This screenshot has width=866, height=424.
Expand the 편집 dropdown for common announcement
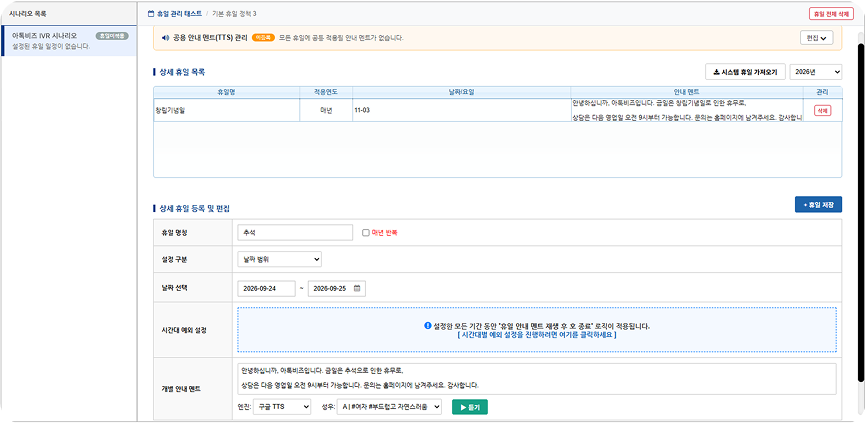coord(816,38)
